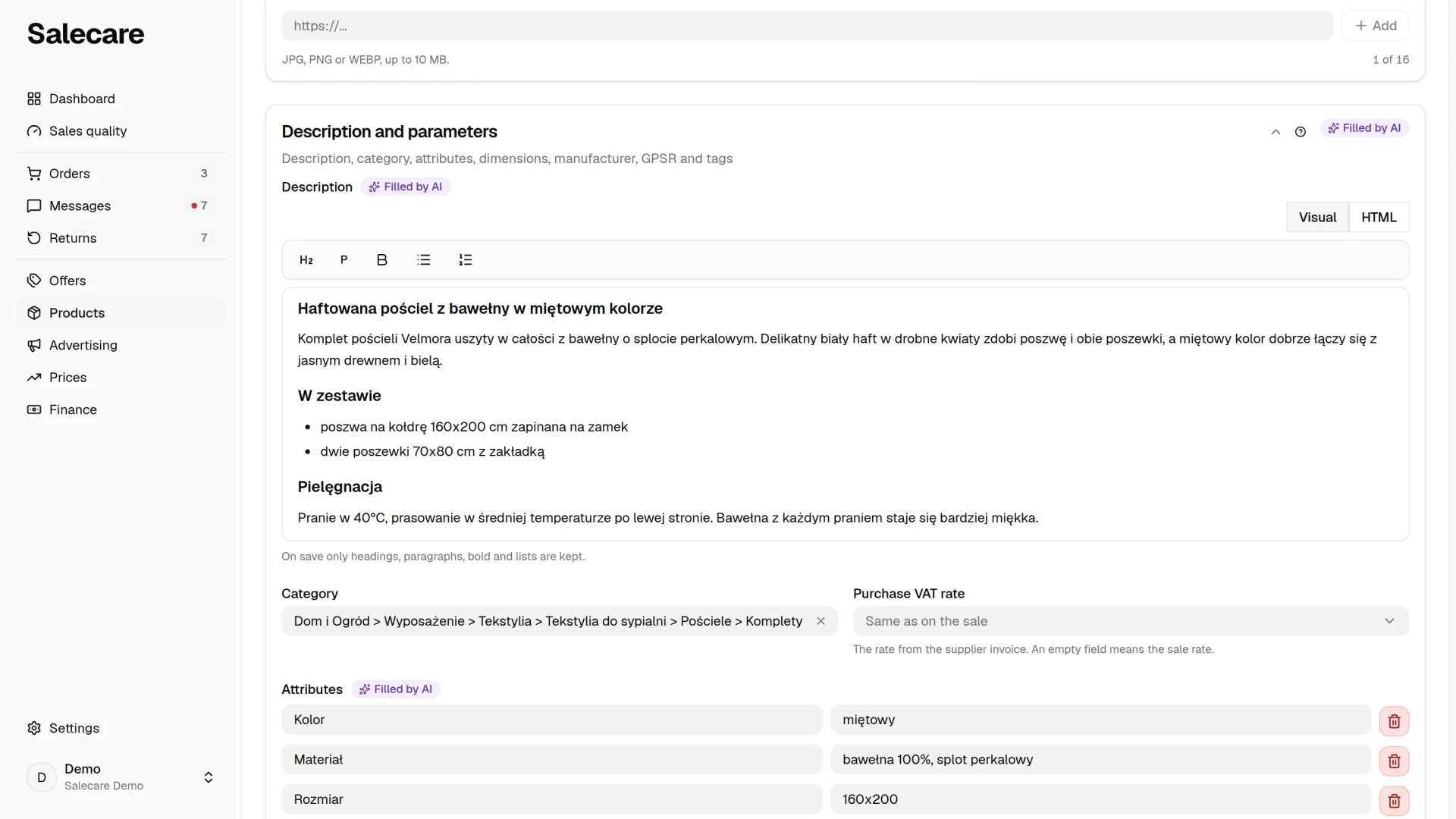
Task: Click the 'Pielęgnacja' heading in editor
Action: coord(340,487)
